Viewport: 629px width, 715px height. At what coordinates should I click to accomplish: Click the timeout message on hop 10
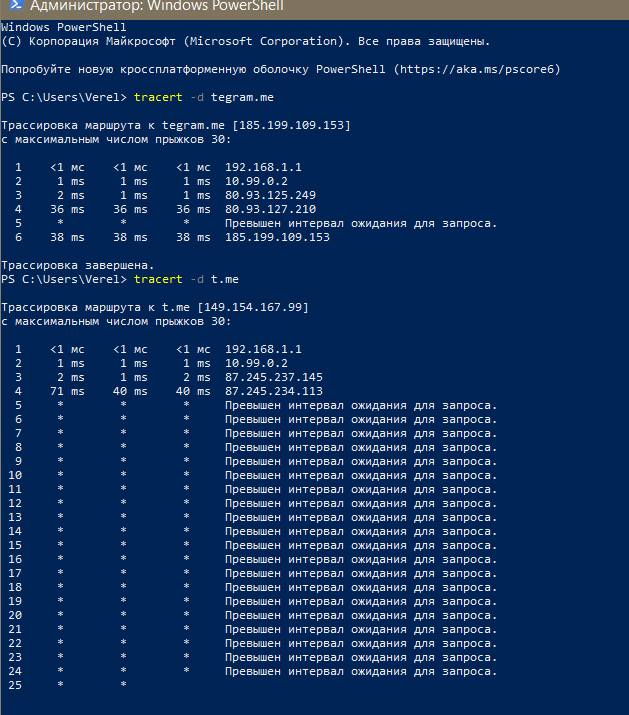coord(361,476)
